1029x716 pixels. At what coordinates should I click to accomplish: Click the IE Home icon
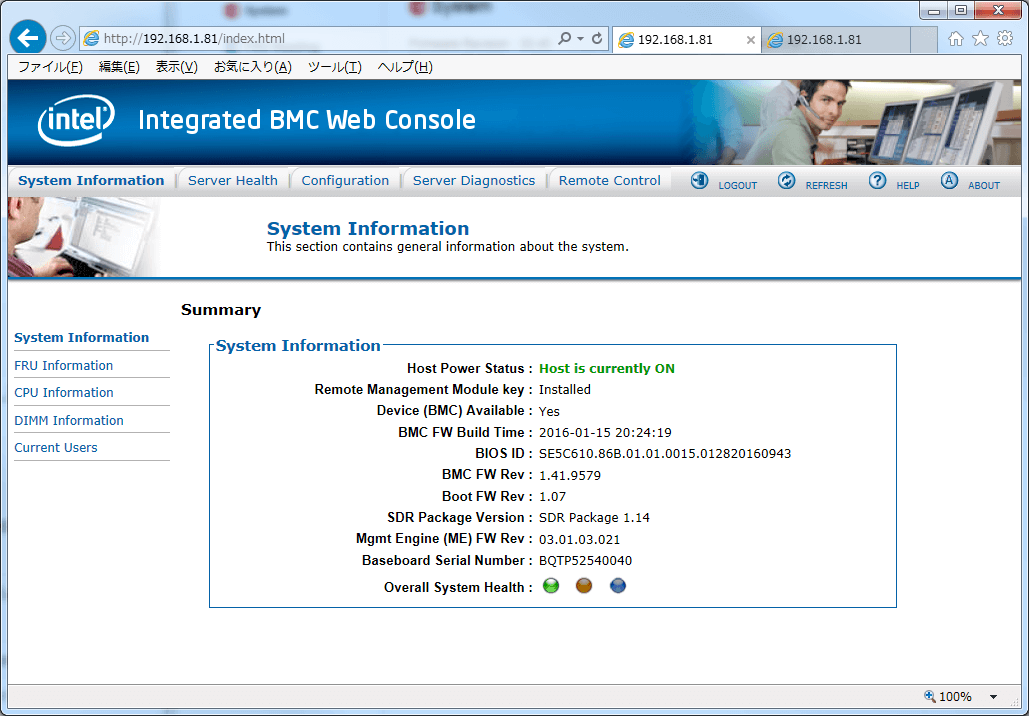click(x=956, y=39)
